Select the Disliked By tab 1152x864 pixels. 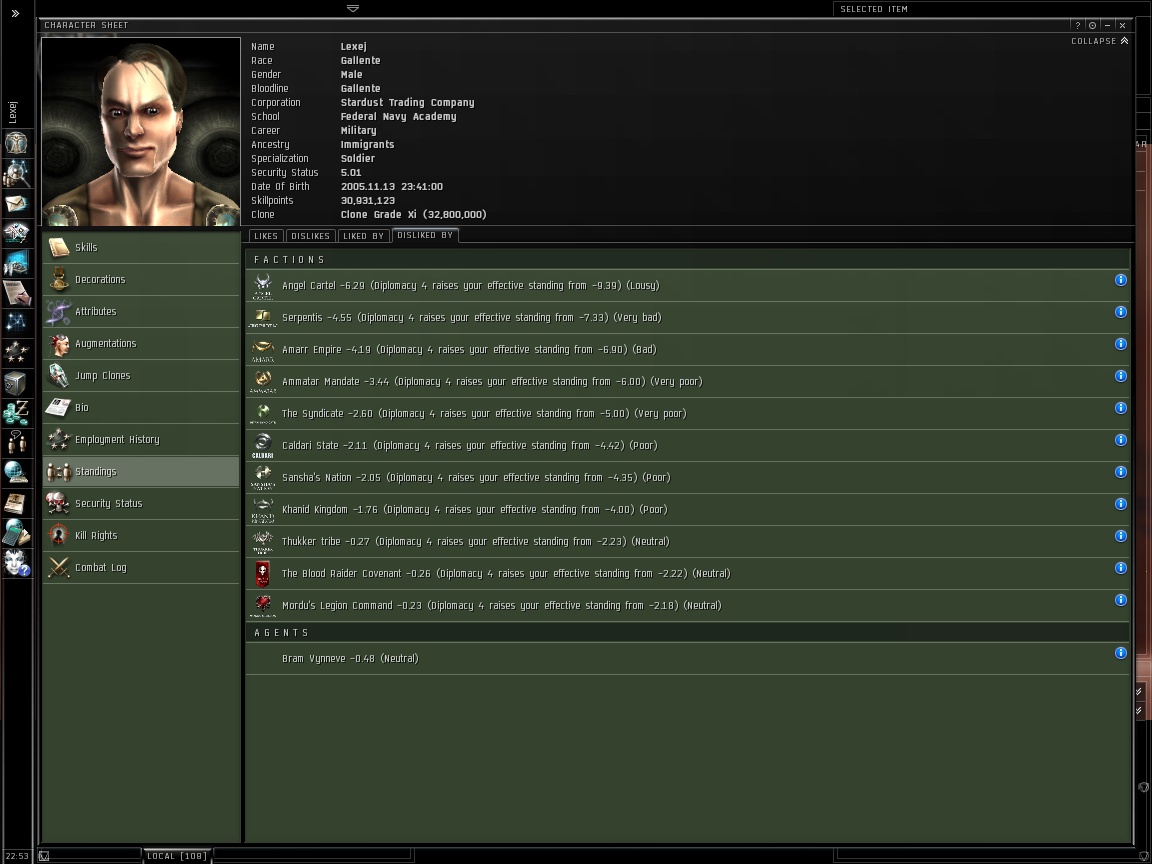(x=425, y=235)
